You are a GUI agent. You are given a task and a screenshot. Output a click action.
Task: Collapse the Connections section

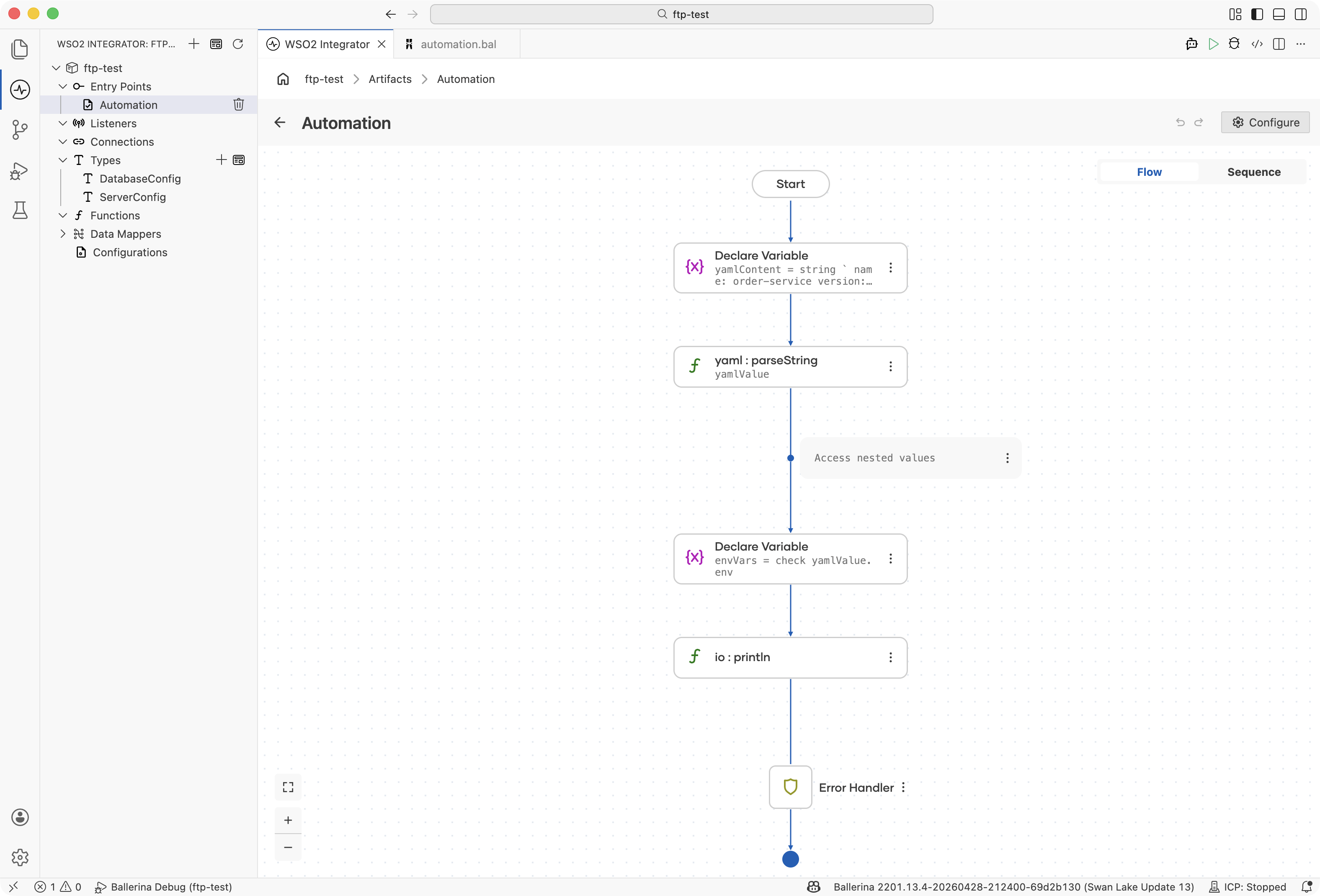(x=63, y=142)
